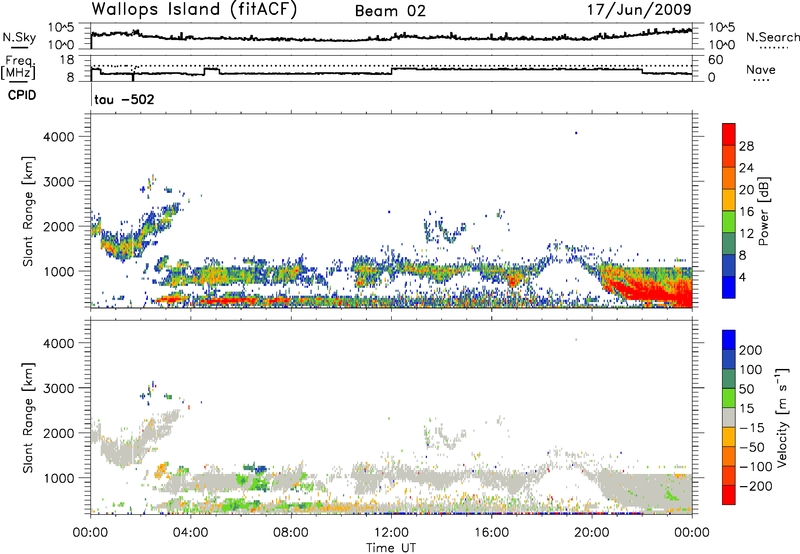Click the '16:00' time axis label
The image size is (800, 554).
click(x=491, y=533)
